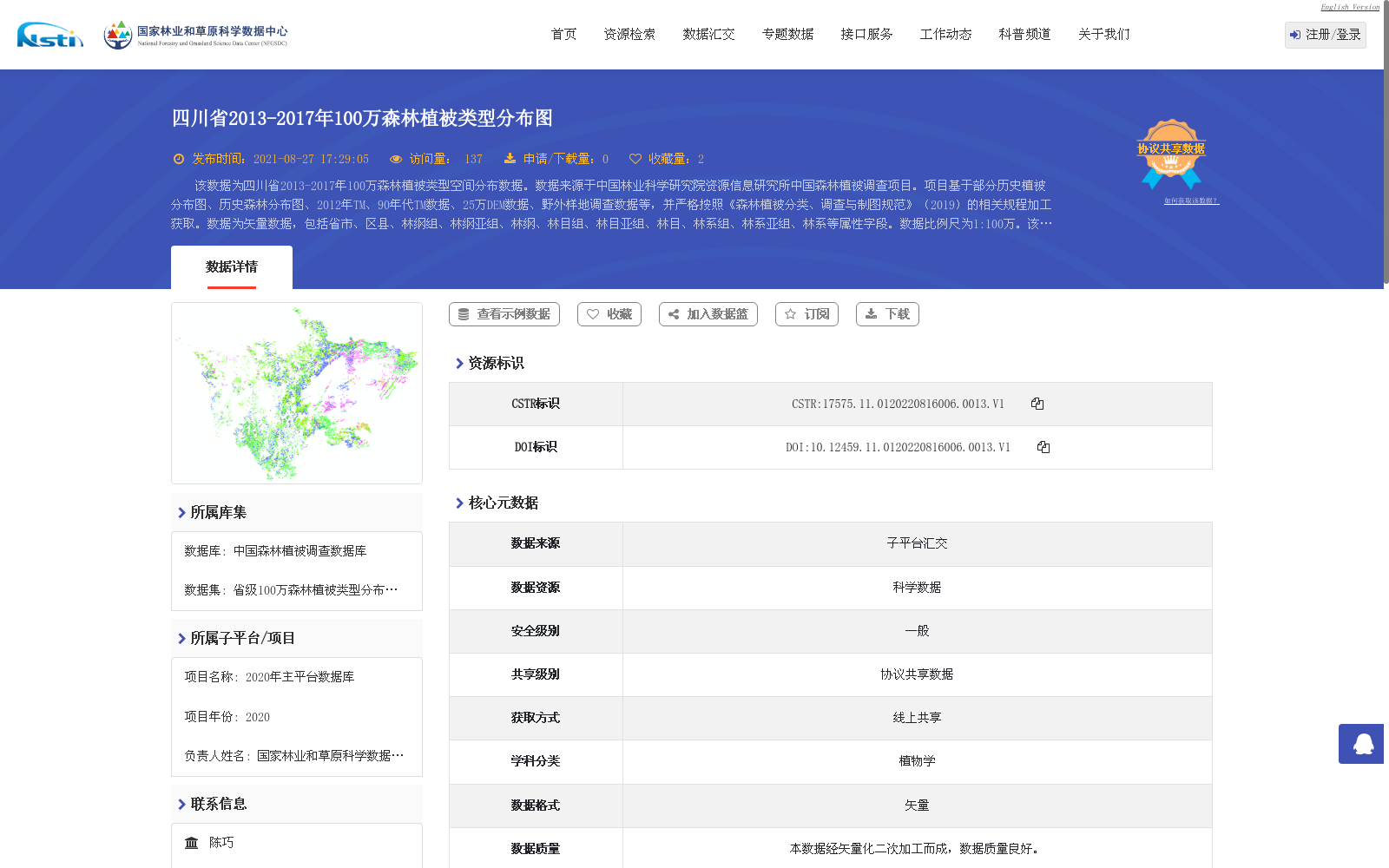
Task: Click the 数据来源 value 子平台汇交
Action: tap(917, 543)
